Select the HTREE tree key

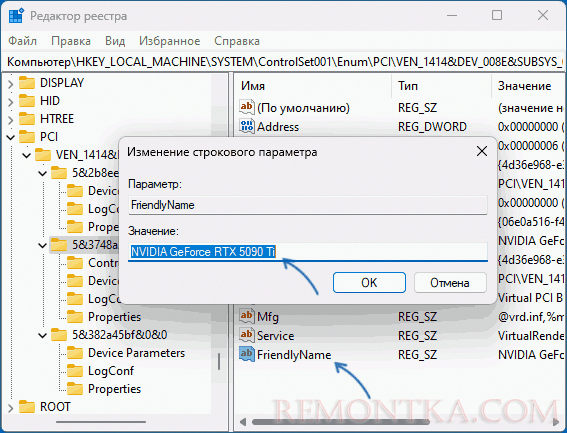click(x=57, y=119)
